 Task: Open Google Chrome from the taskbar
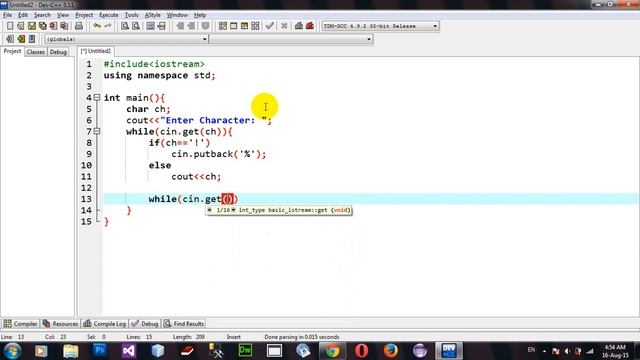[332, 351]
